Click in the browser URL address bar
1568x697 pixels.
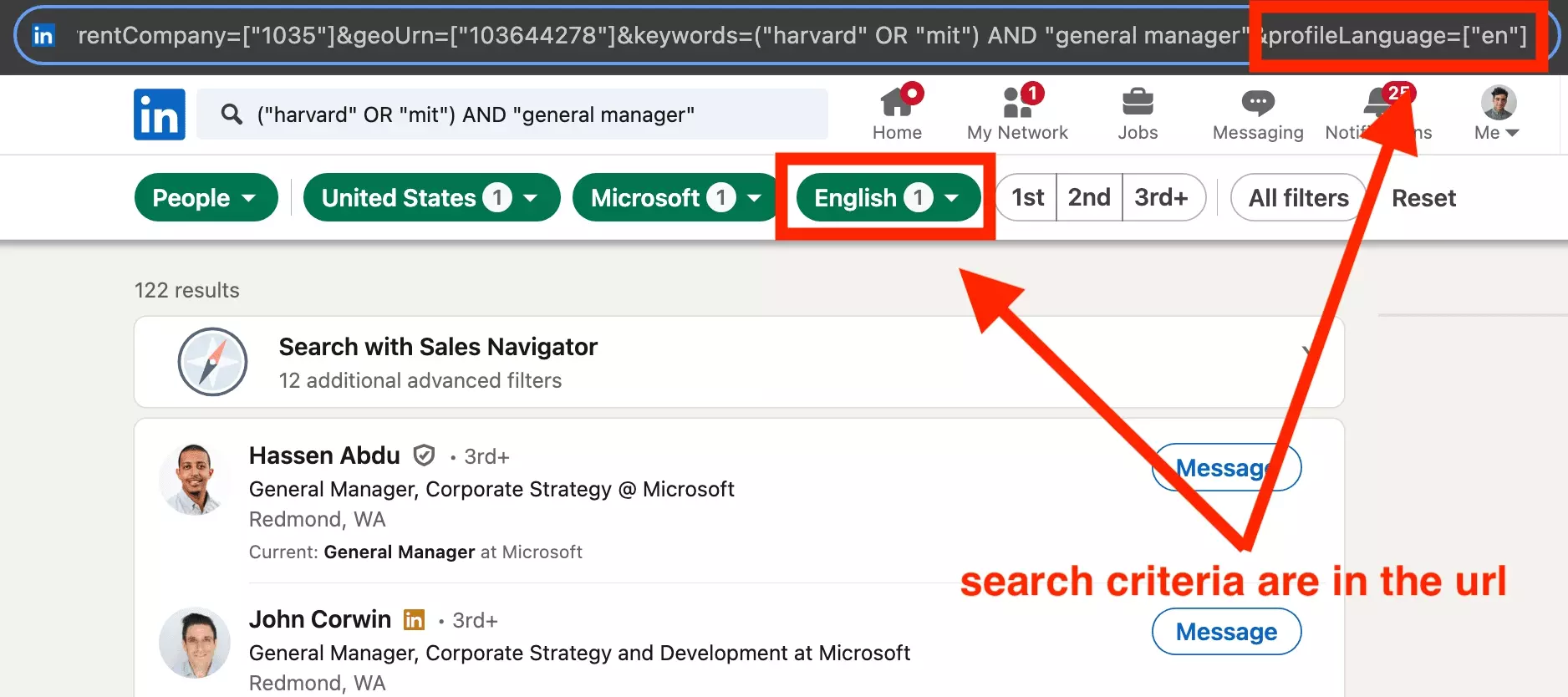coord(786,35)
